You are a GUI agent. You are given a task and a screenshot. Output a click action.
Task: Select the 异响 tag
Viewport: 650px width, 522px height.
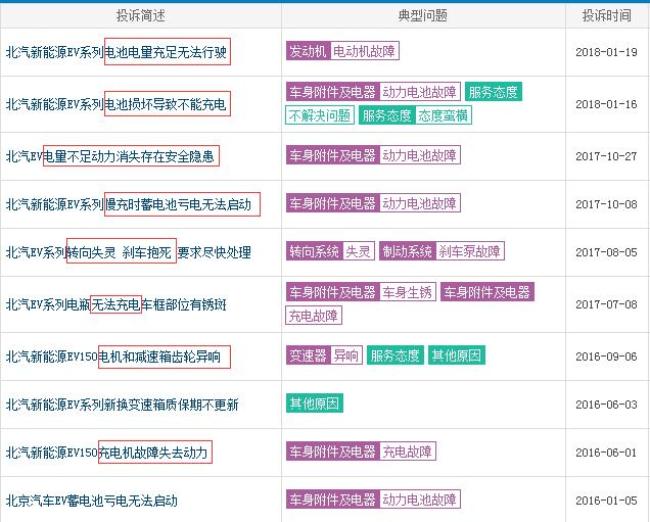click(347, 355)
